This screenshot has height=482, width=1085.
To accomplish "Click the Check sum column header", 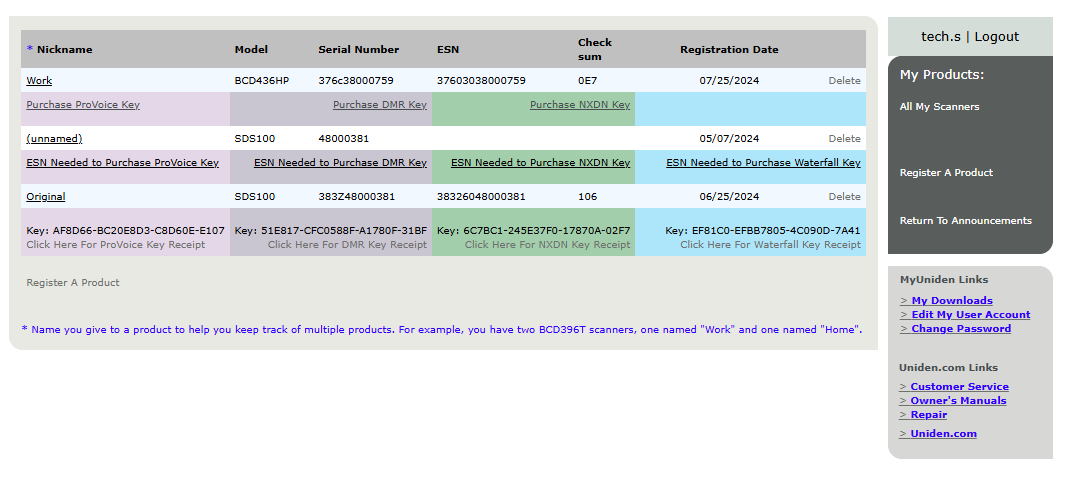I will coord(595,49).
